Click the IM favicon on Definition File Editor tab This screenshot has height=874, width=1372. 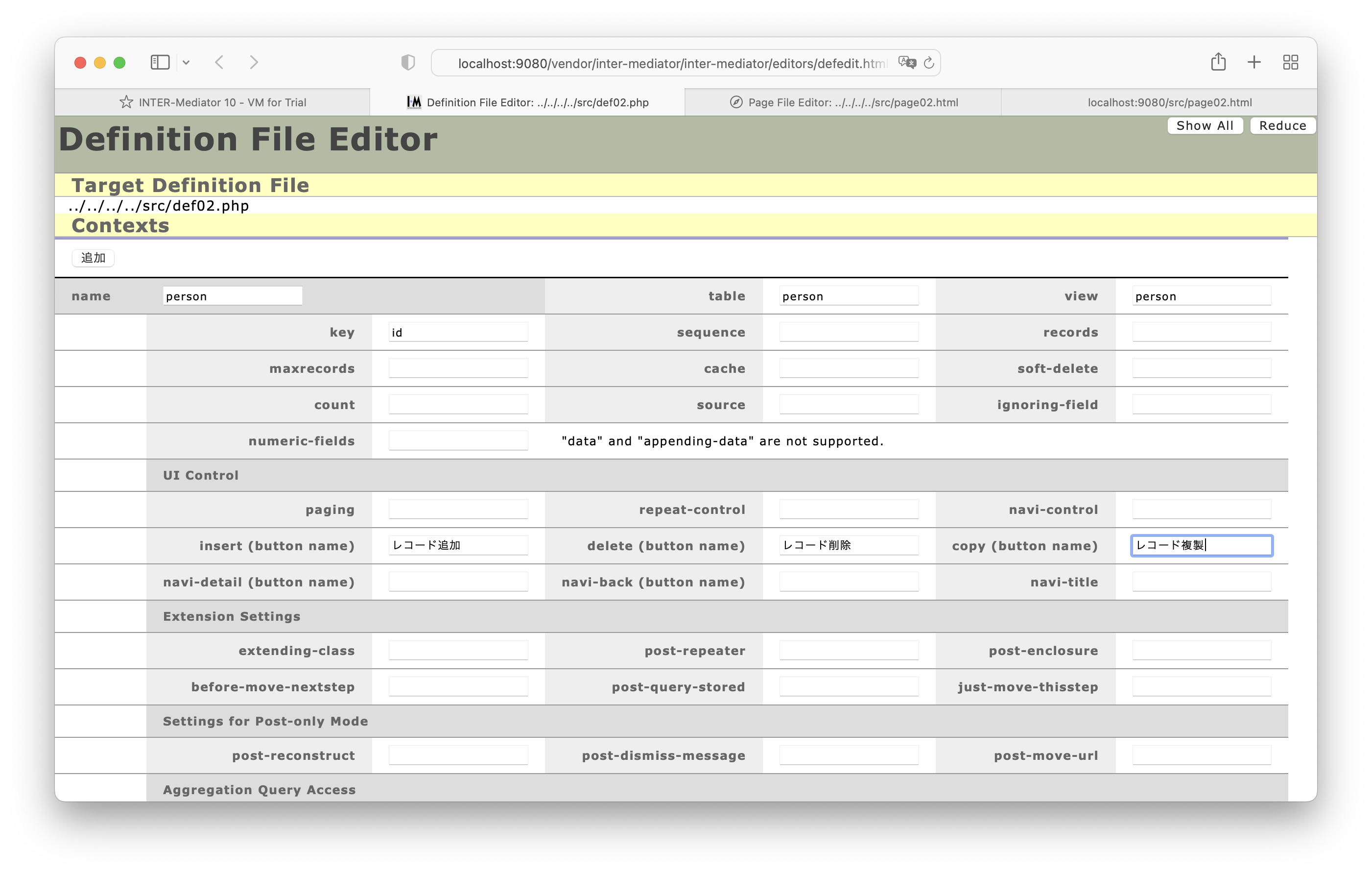pos(414,102)
